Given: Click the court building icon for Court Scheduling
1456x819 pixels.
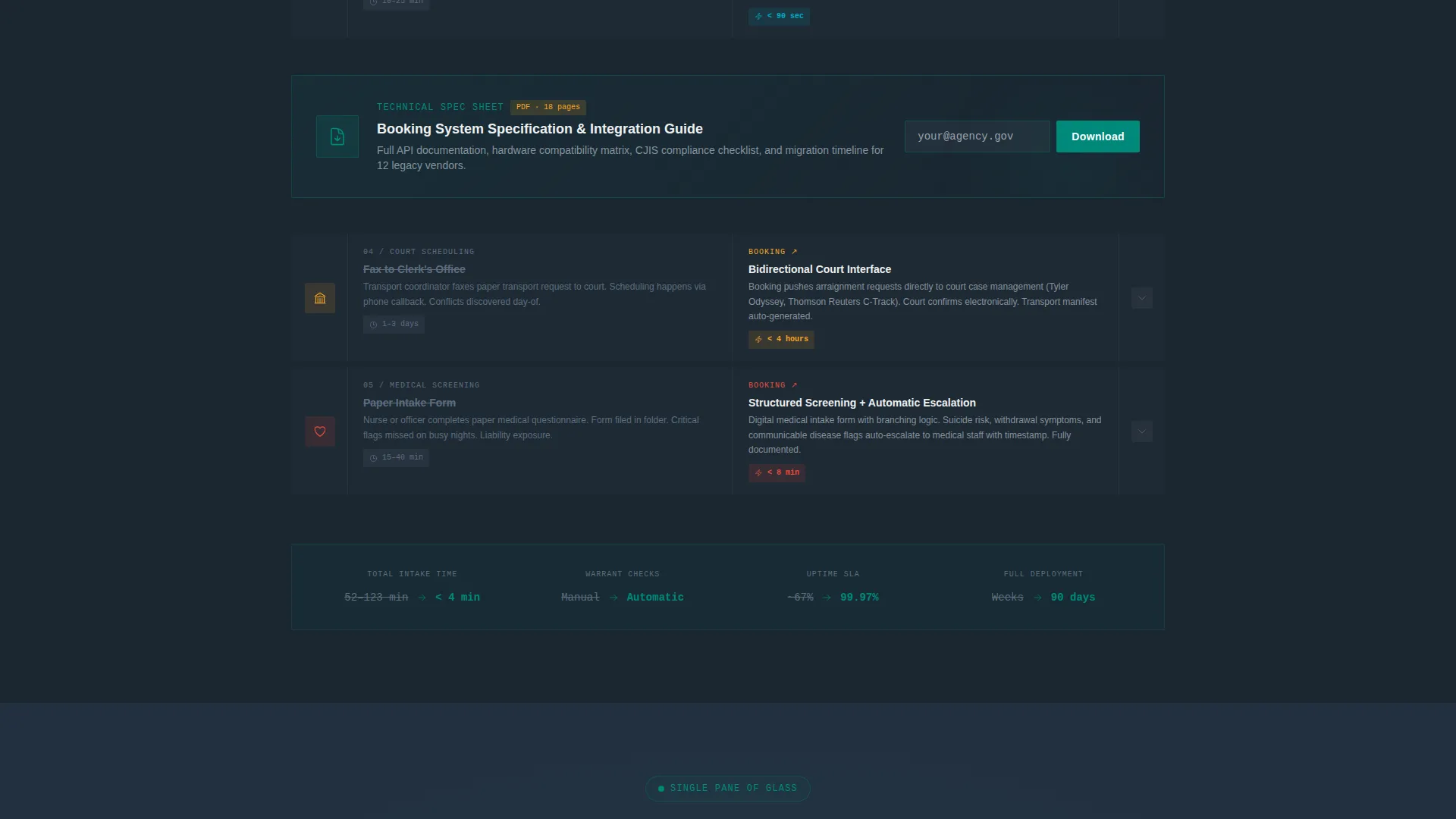Looking at the screenshot, I should click(x=320, y=298).
